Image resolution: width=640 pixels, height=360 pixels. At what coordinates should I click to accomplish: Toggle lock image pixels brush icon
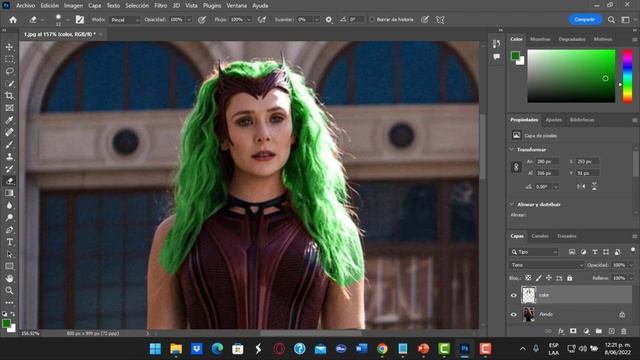(x=539, y=278)
